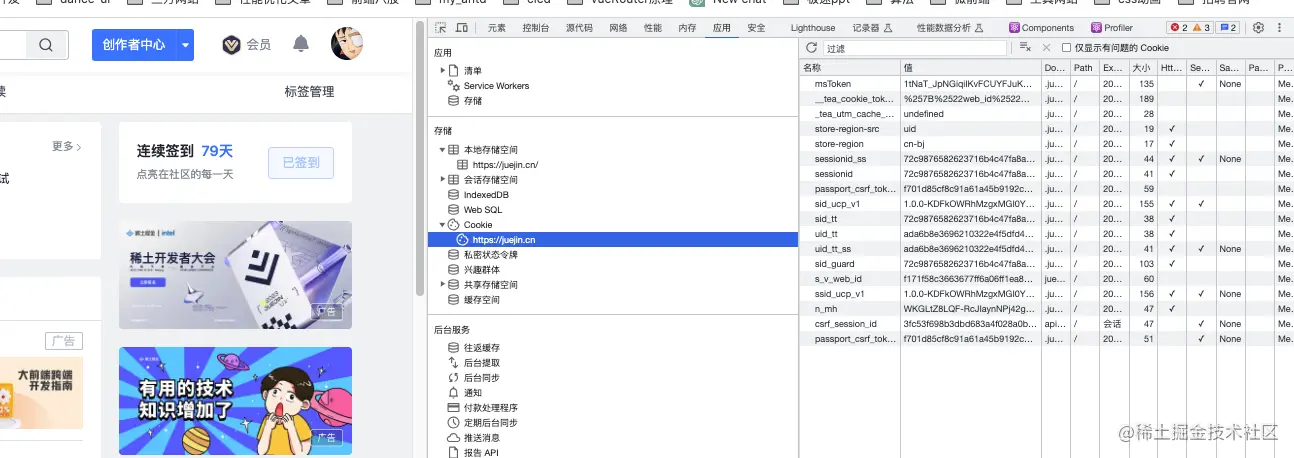Switch to the 控制台 DevTools tab
The width and height of the screenshot is (1294, 458).
(x=535, y=28)
